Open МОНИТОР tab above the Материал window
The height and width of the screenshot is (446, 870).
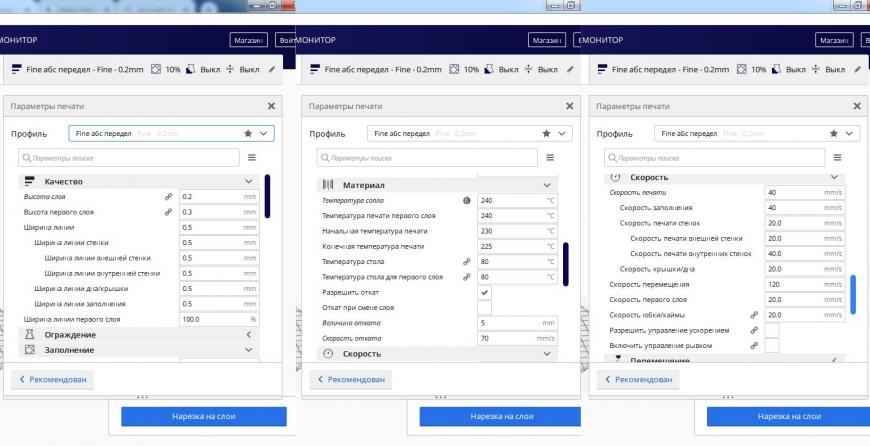pyautogui.click(x=316, y=40)
